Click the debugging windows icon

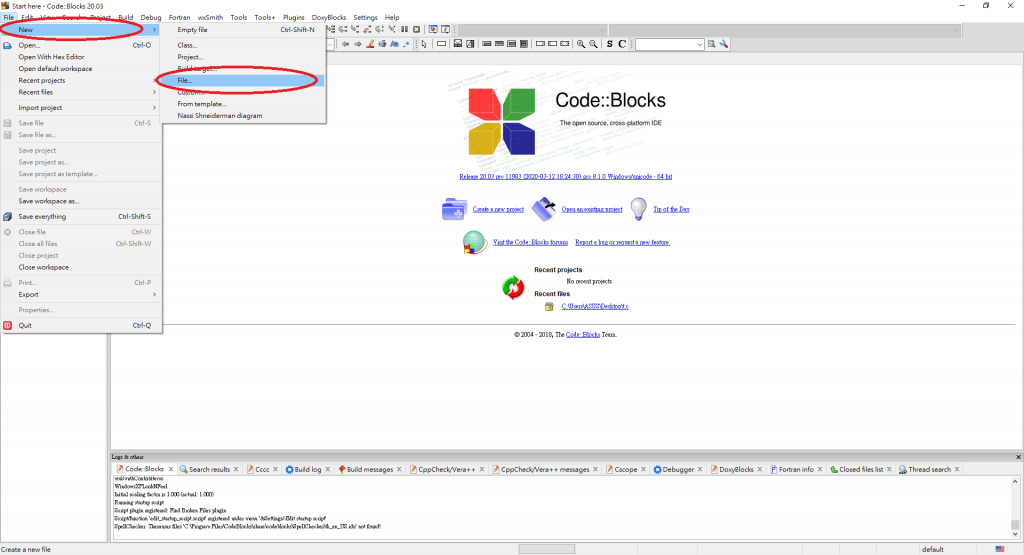(433, 29)
